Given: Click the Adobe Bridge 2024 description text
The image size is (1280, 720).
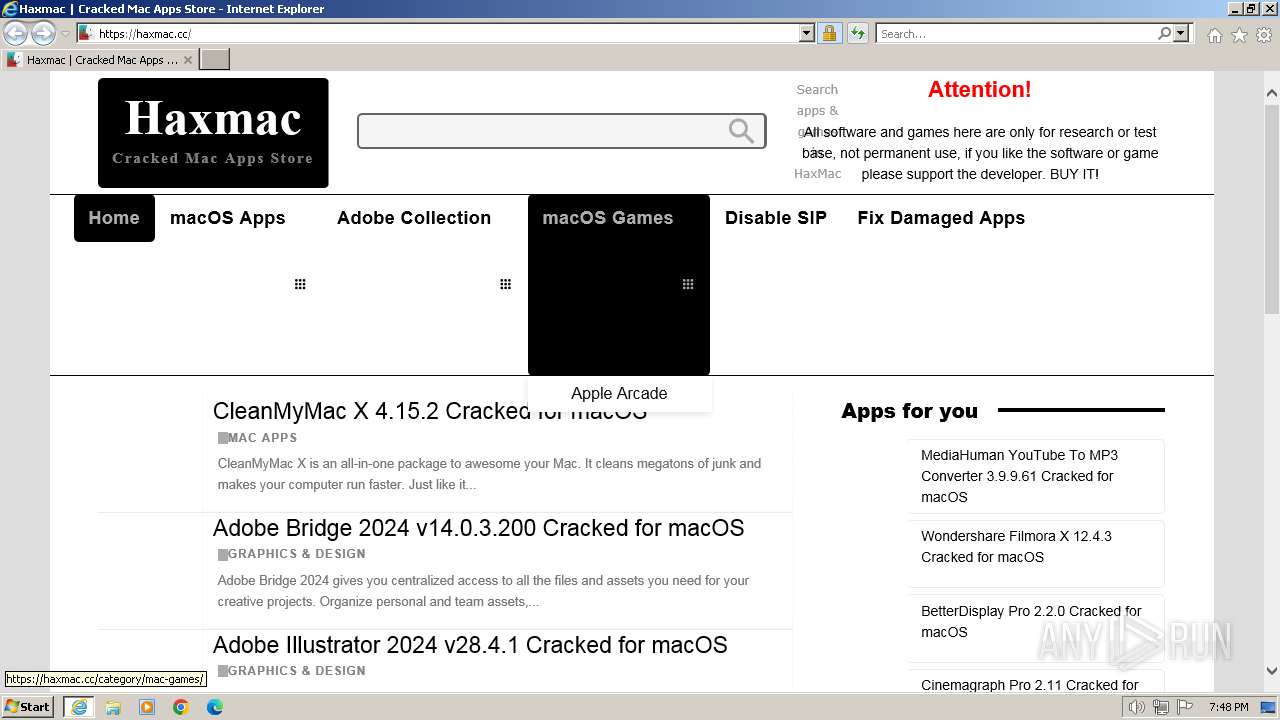Looking at the screenshot, I should coord(483,591).
